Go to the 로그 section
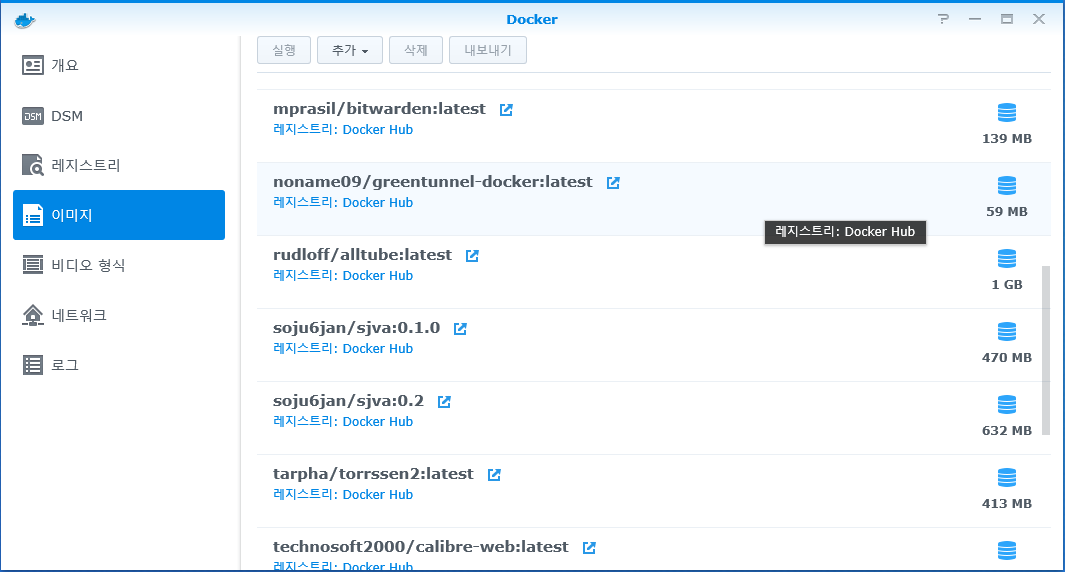Viewport: 1065px width, 572px height. tap(119, 365)
